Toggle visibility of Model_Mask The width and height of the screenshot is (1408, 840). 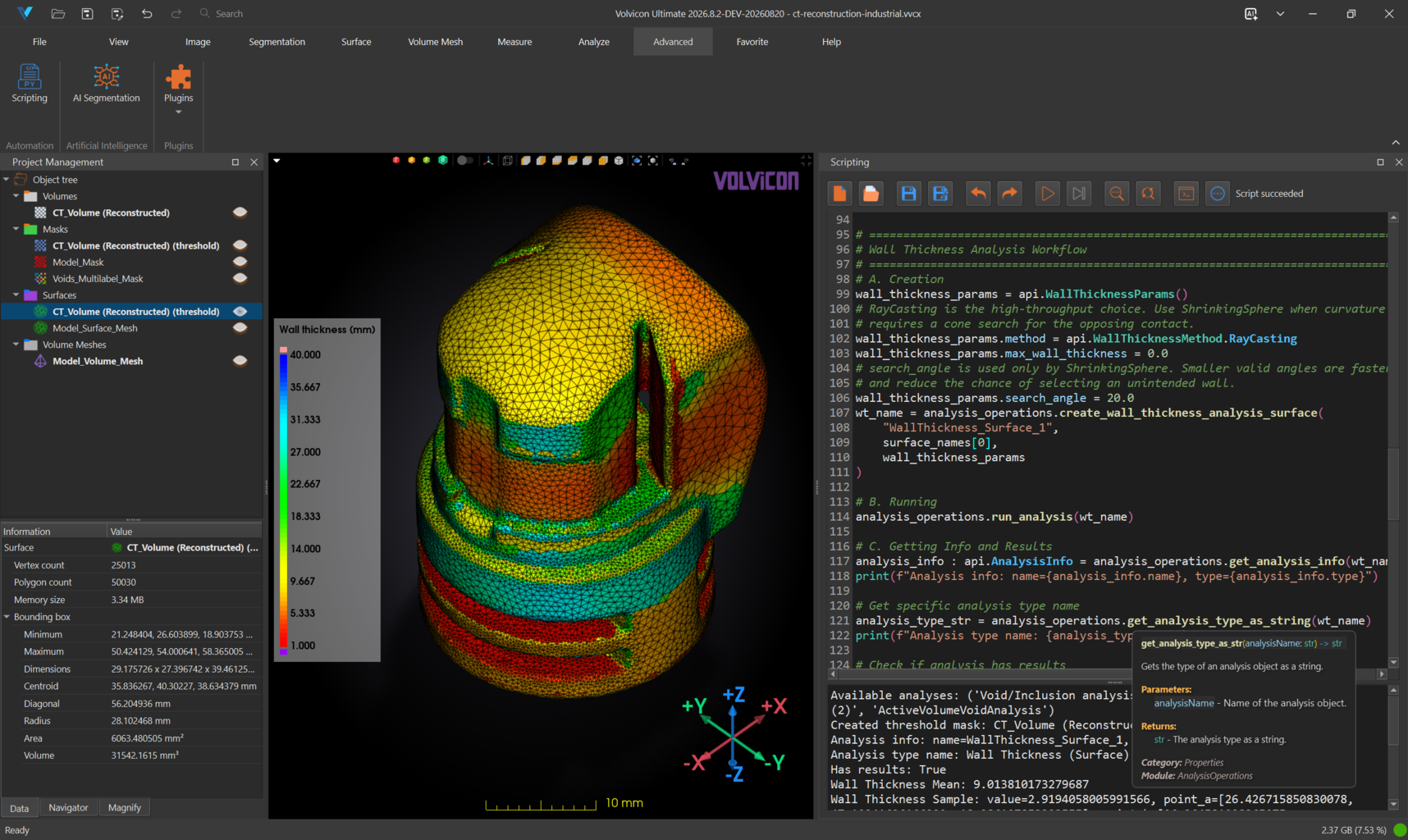[x=240, y=262]
